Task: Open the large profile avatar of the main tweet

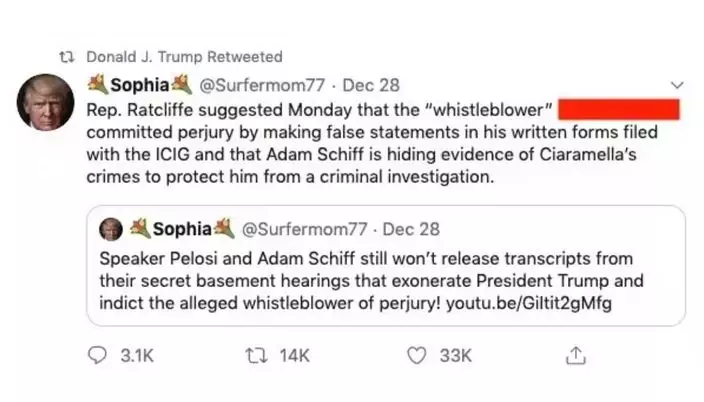Action: click(x=42, y=102)
